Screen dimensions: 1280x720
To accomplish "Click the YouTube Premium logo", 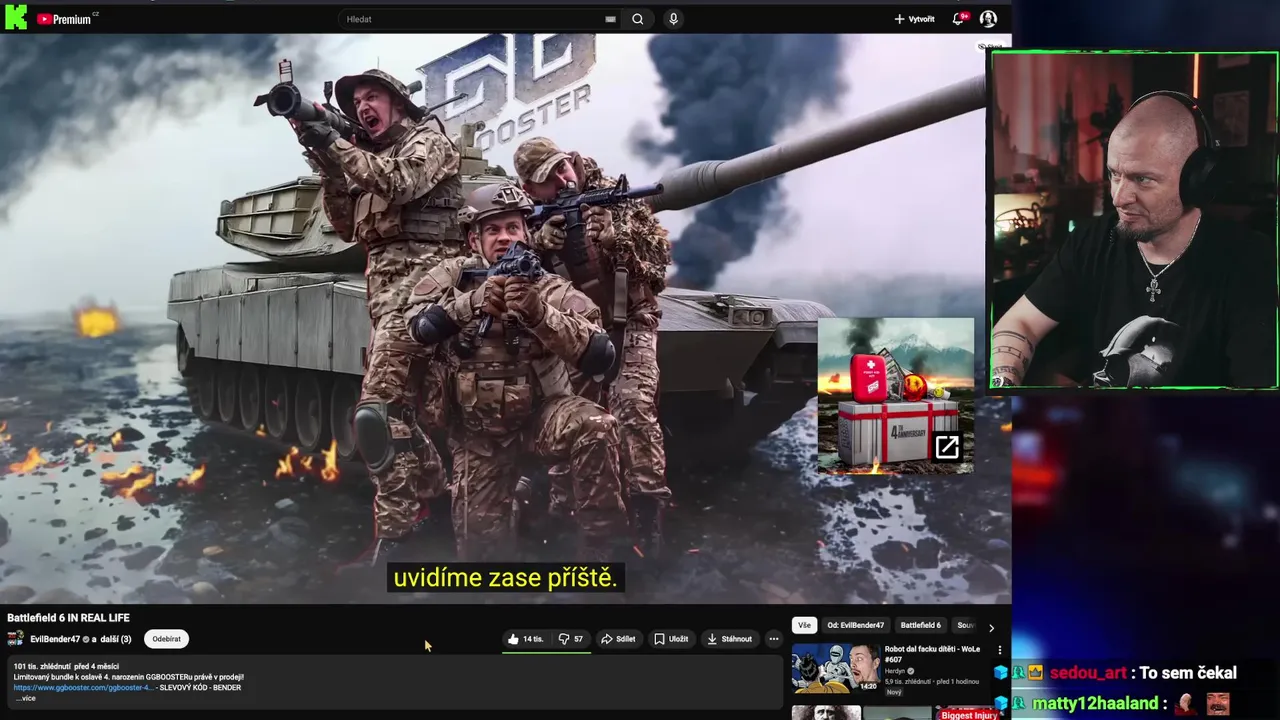I will click(64, 19).
